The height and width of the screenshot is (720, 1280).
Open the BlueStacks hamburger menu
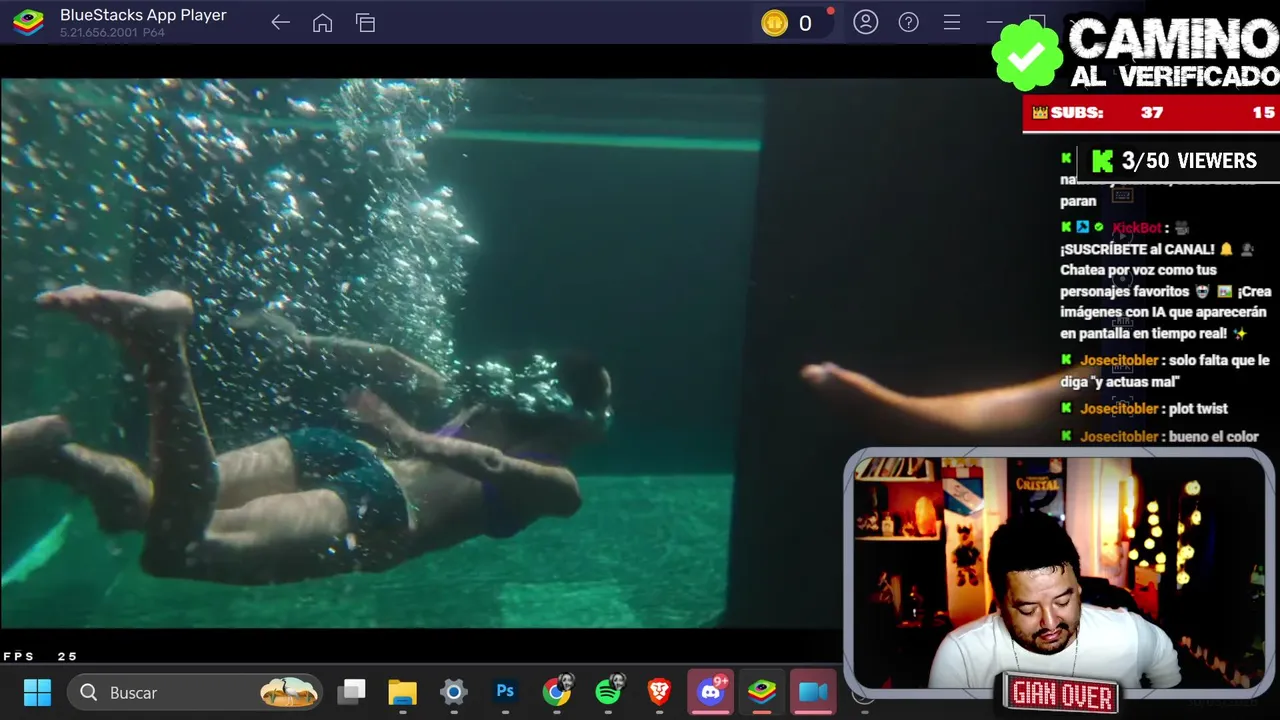click(x=952, y=22)
